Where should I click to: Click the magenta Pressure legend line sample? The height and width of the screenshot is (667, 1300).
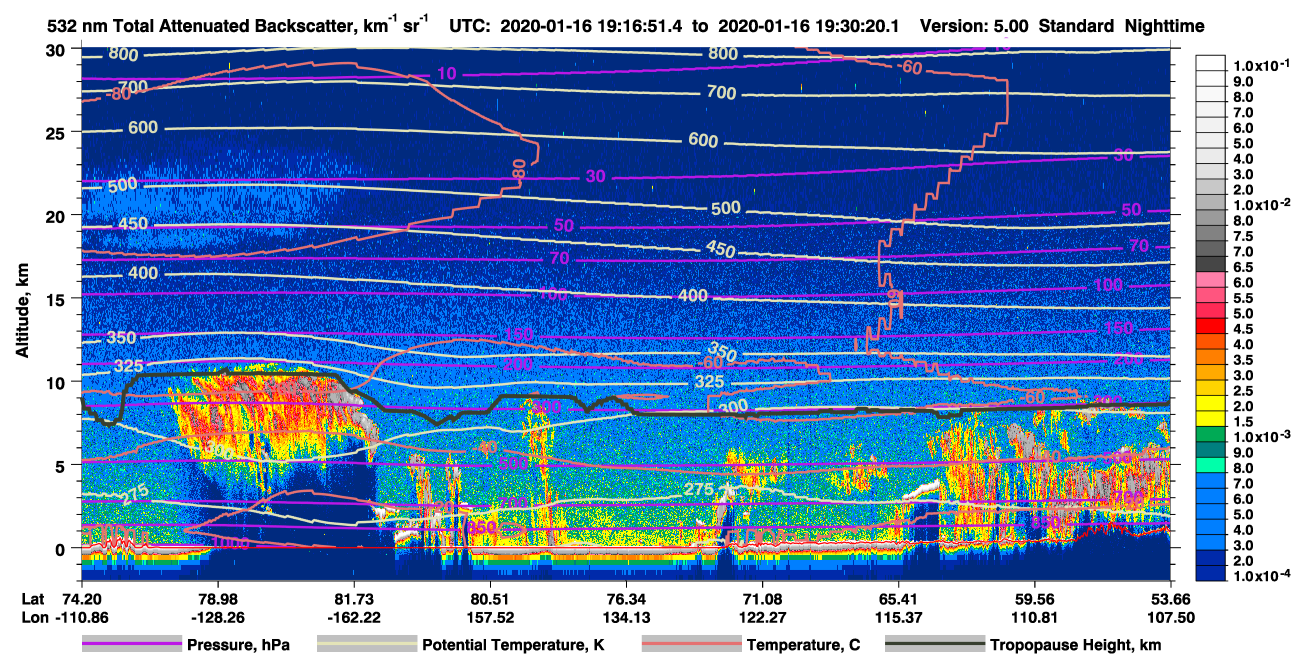(x=132, y=644)
